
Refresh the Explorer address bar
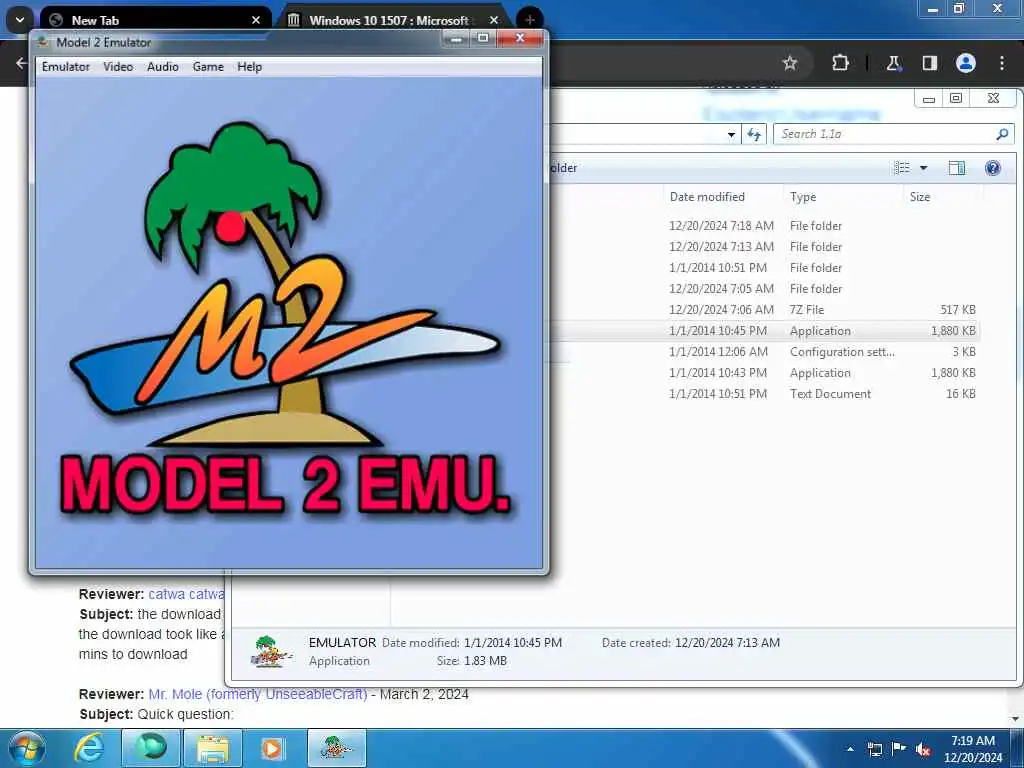[754, 134]
